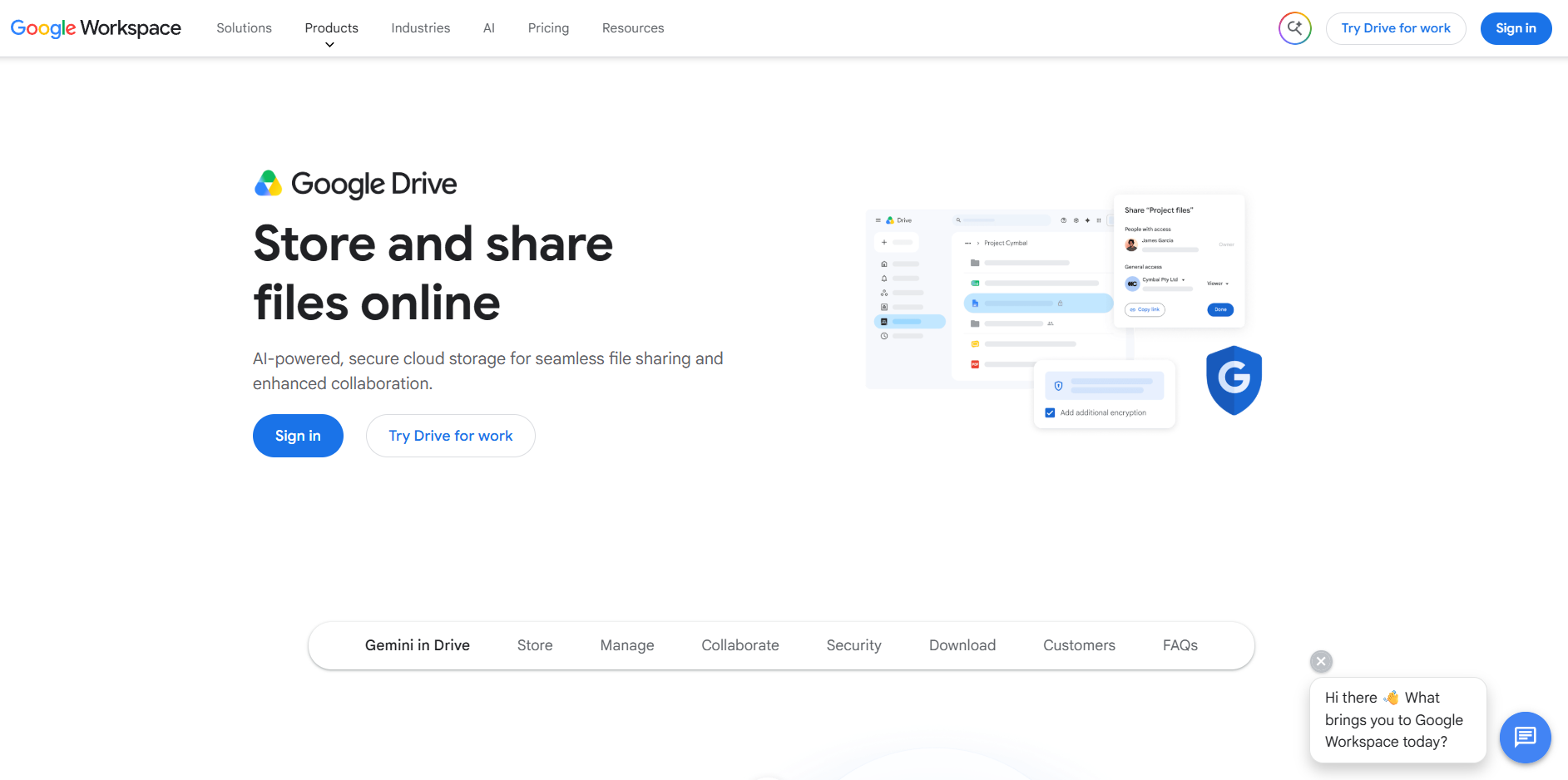This screenshot has width=1568, height=780.
Task: Open the Pricing page
Action: [548, 28]
